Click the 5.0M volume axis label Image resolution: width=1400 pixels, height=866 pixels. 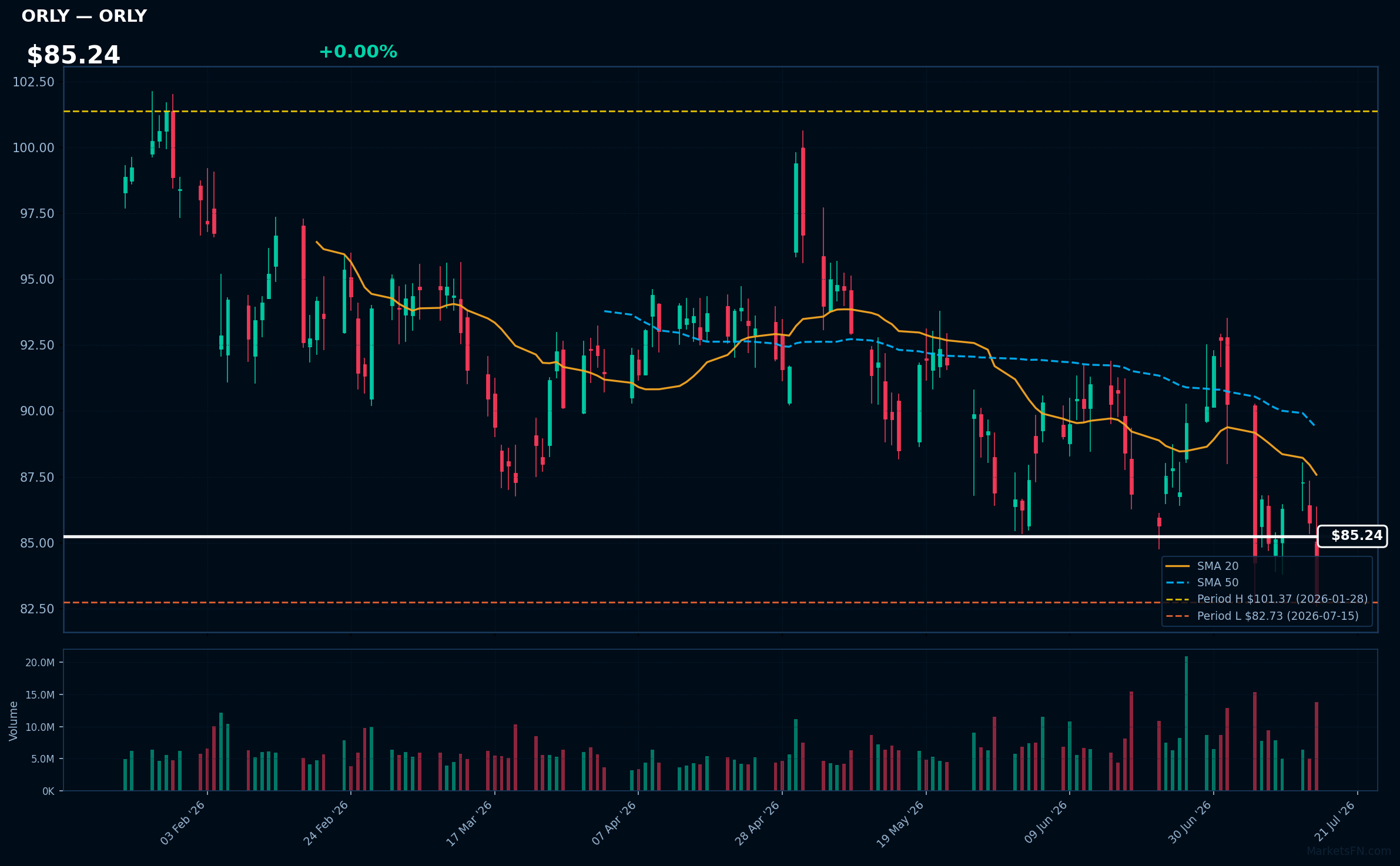pos(42,759)
